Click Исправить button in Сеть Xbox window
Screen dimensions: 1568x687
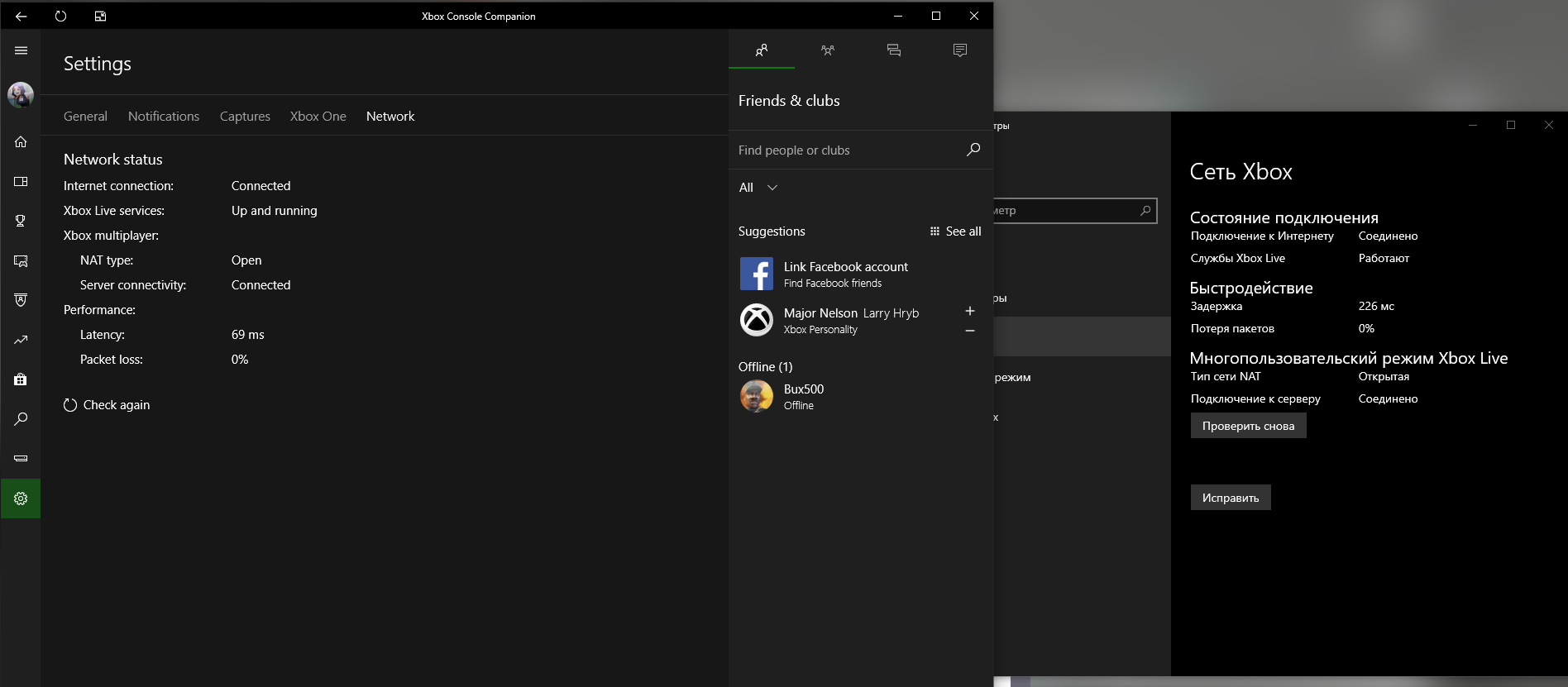pos(1231,498)
